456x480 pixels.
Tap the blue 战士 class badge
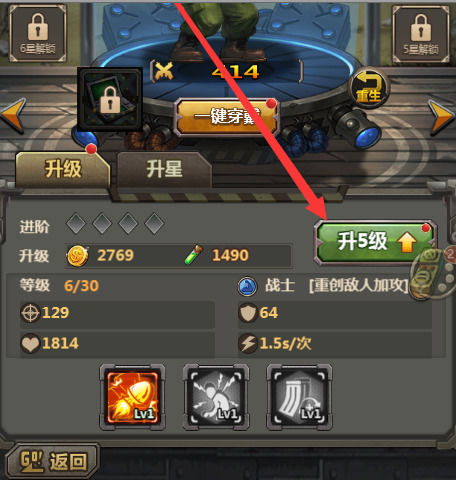(x=247, y=286)
